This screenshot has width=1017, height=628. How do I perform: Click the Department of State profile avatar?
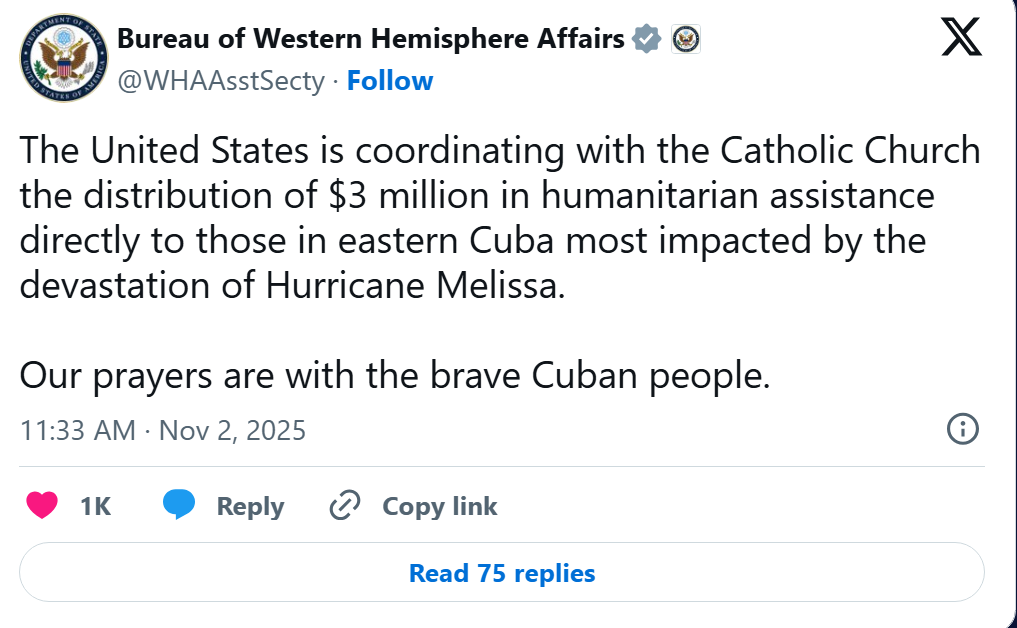tap(63, 58)
